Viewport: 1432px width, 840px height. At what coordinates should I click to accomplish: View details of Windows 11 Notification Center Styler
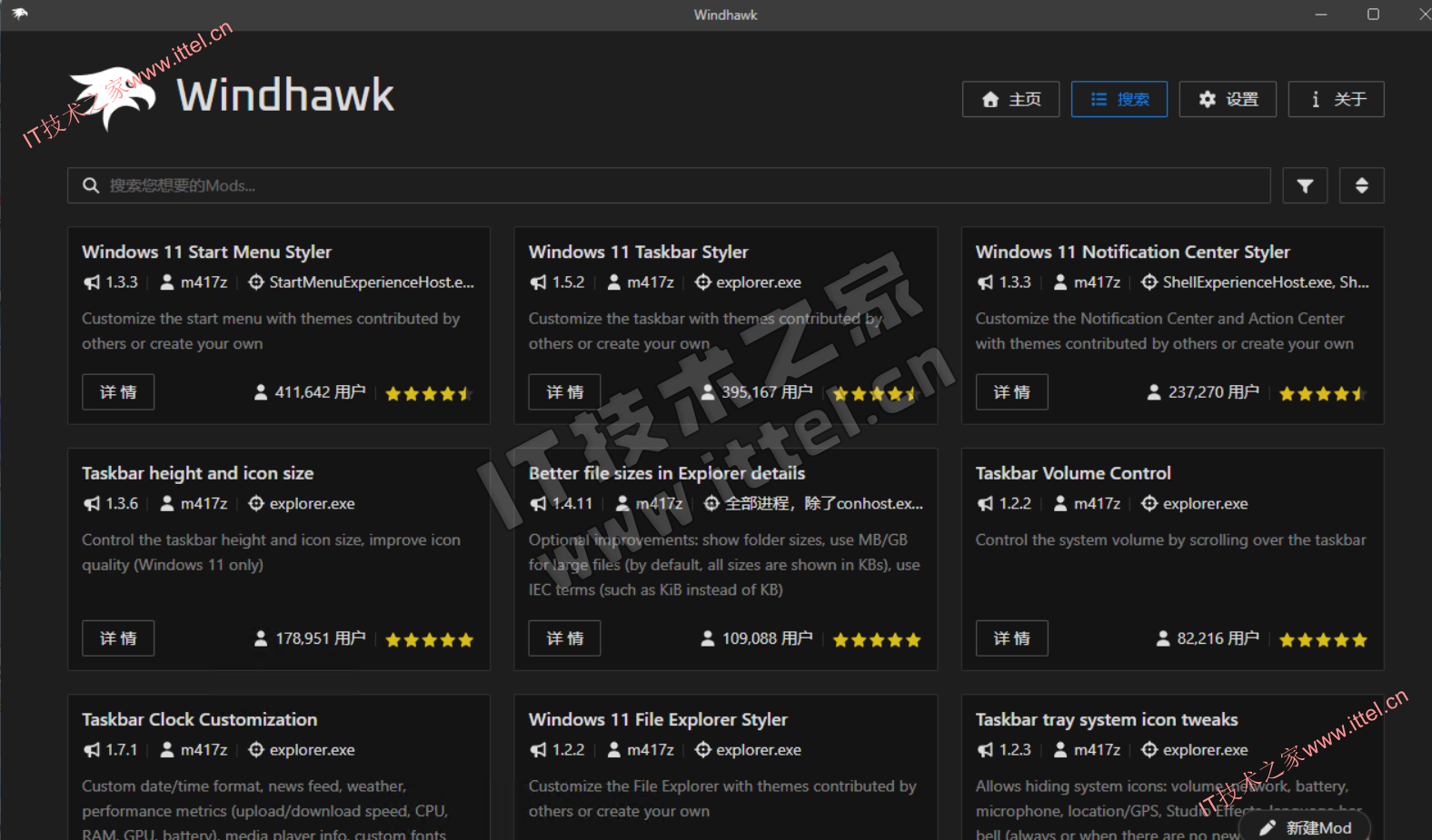click(1011, 392)
